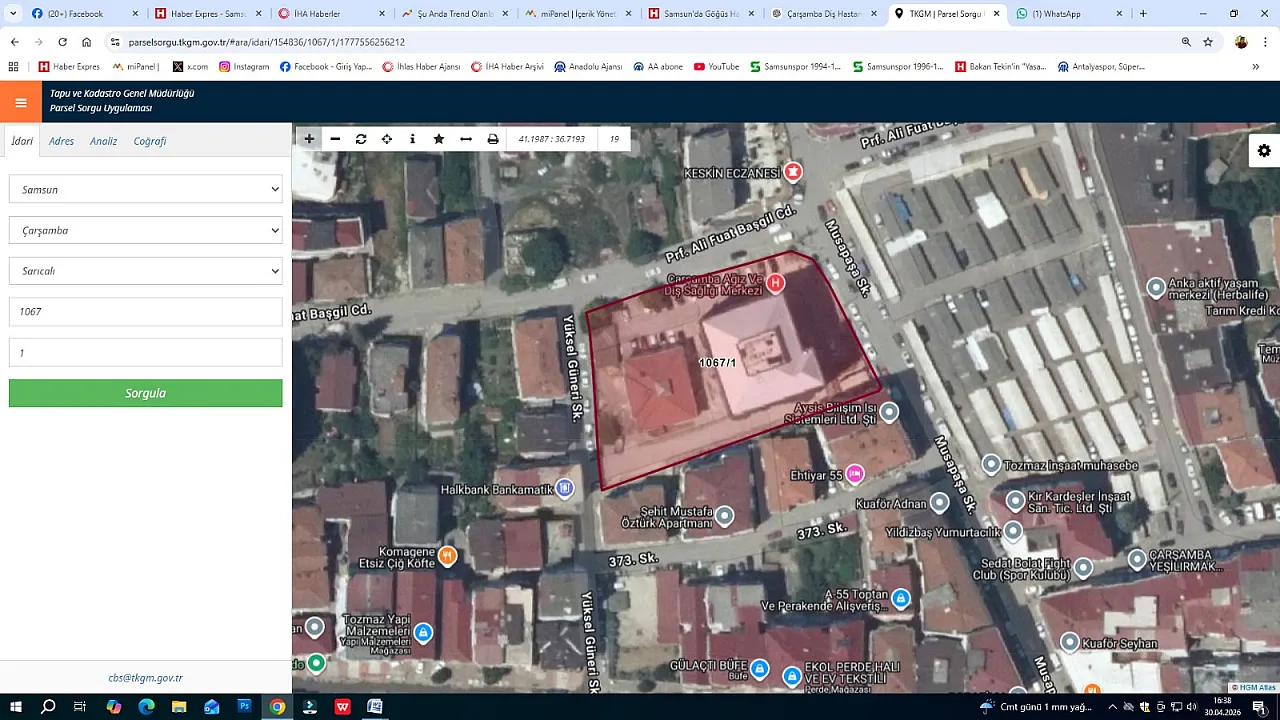The width and height of the screenshot is (1280, 720).
Task: Open the YouTube bookmark
Action: coord(716,67)
